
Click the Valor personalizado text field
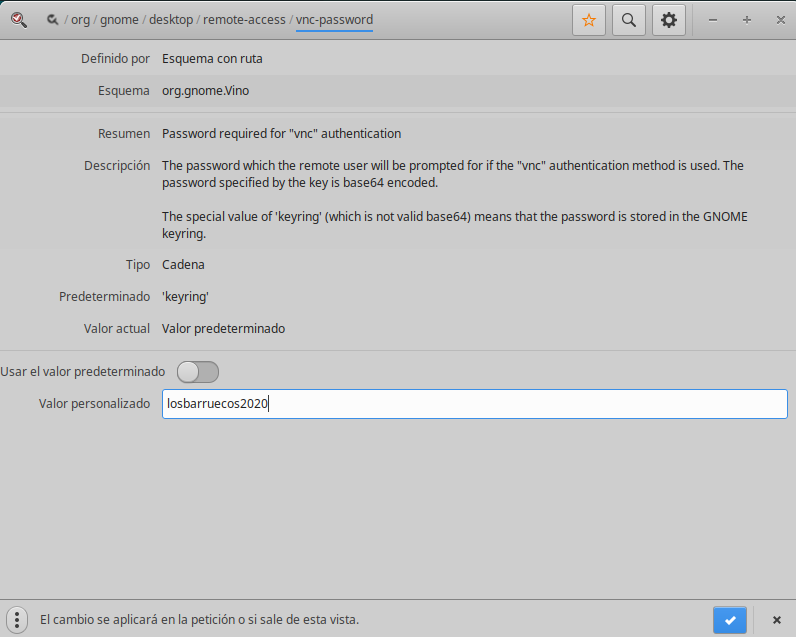pyautogui.click(x=475, y=404)
